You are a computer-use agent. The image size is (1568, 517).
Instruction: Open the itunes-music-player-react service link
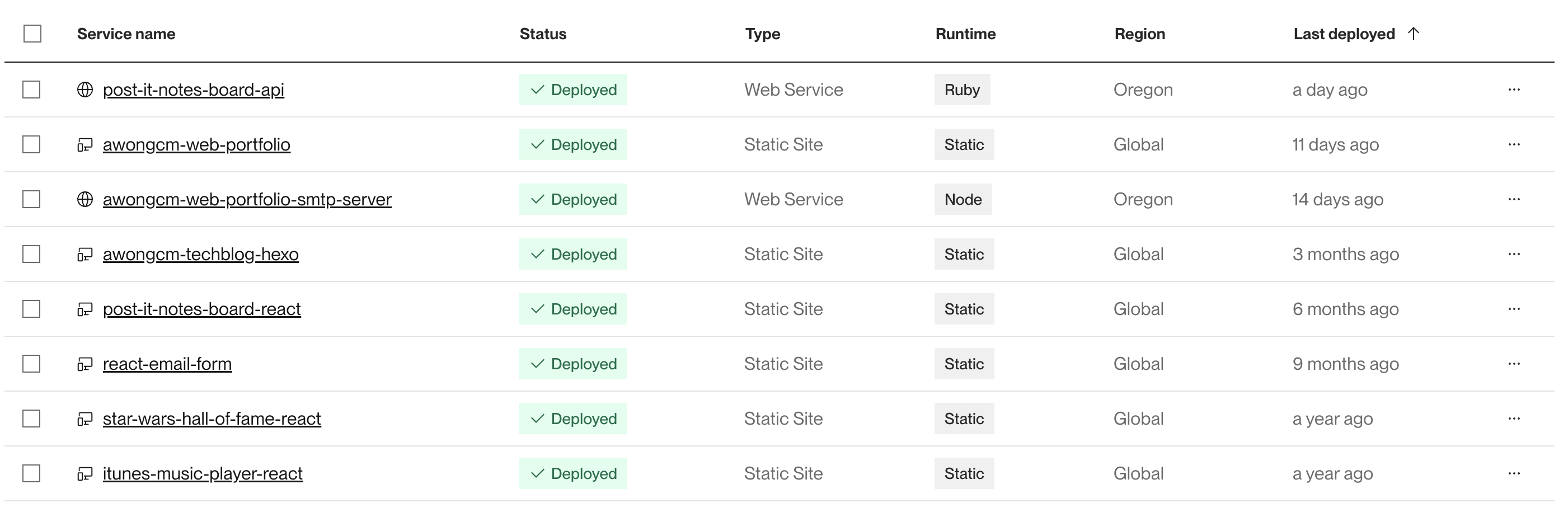202,473
